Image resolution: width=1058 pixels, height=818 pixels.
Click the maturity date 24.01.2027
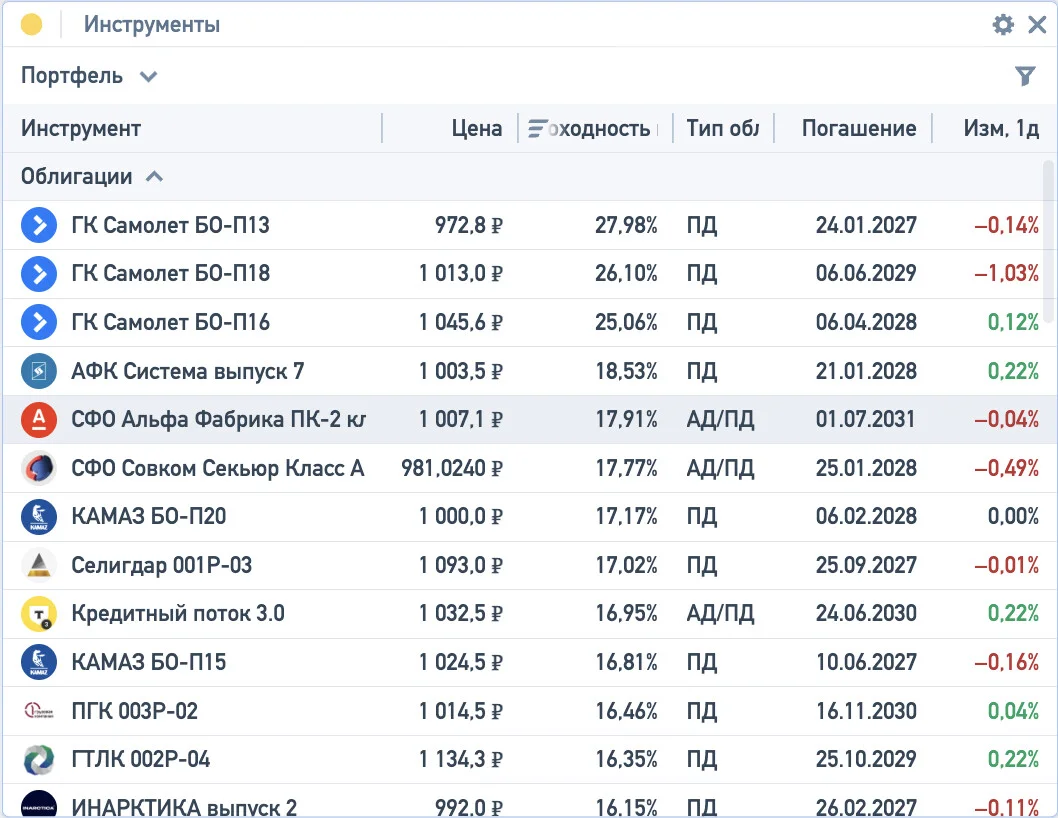click(x=866, y=225)
